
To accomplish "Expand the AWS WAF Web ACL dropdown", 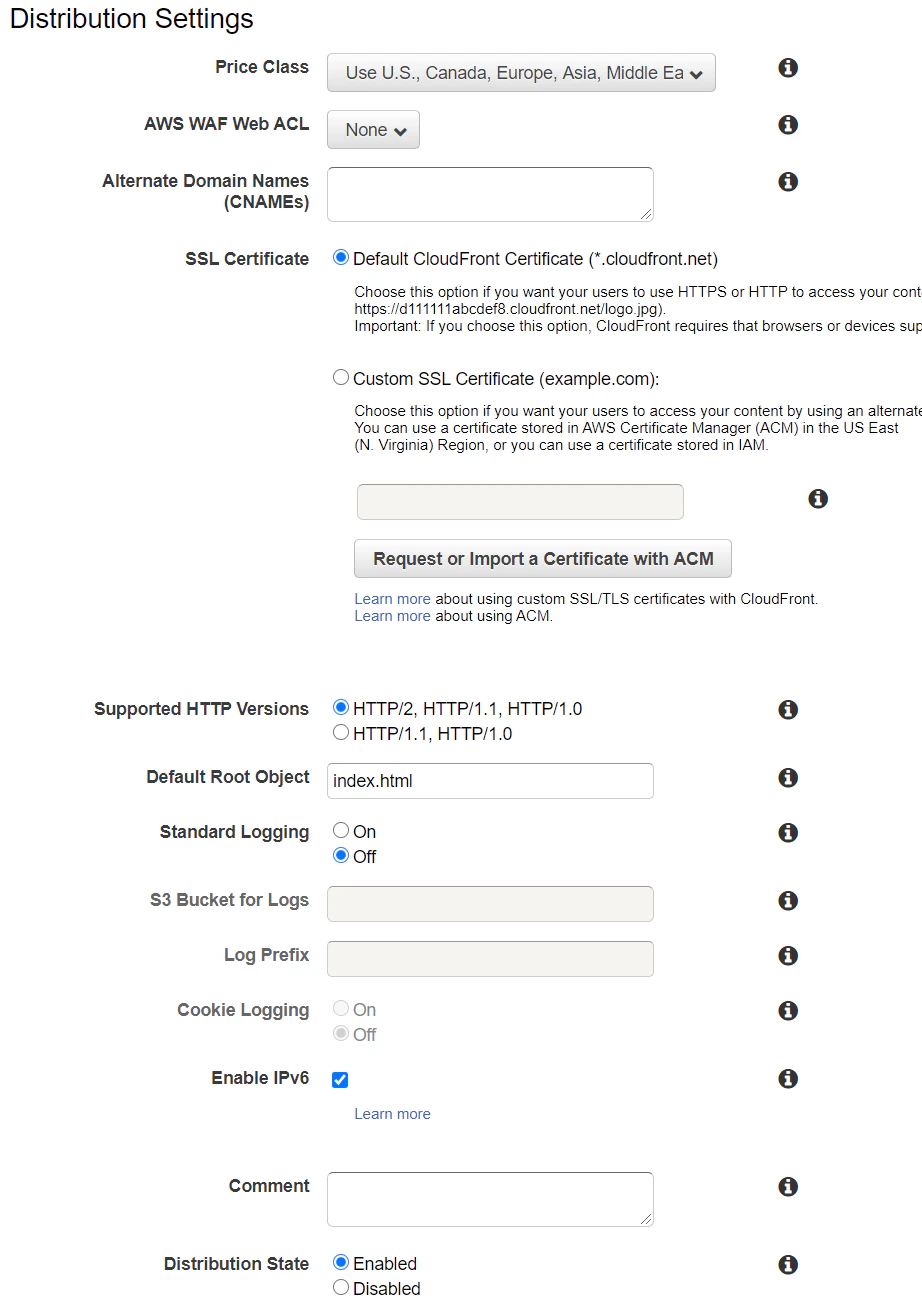I will [x=373, y=130].
